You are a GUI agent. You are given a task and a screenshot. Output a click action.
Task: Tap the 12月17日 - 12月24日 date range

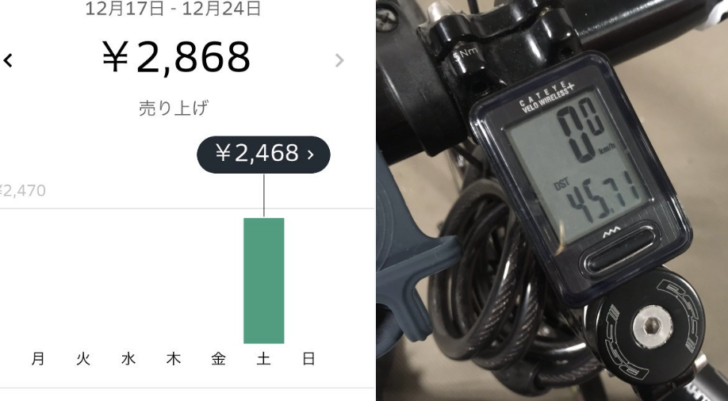click(173, 9)
